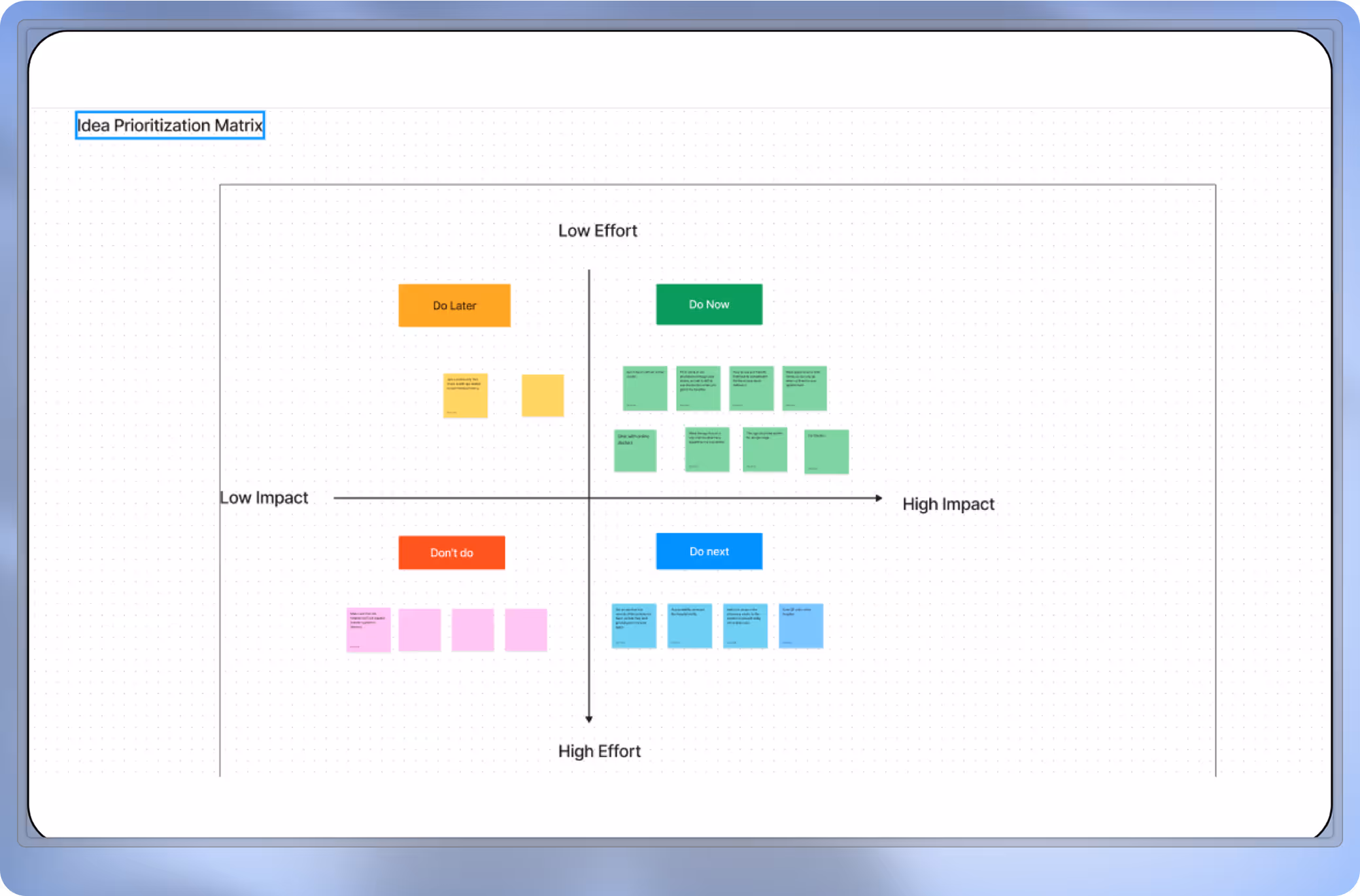
Task: Select the vertical effort axis arrow line
Action: point(589,496)
